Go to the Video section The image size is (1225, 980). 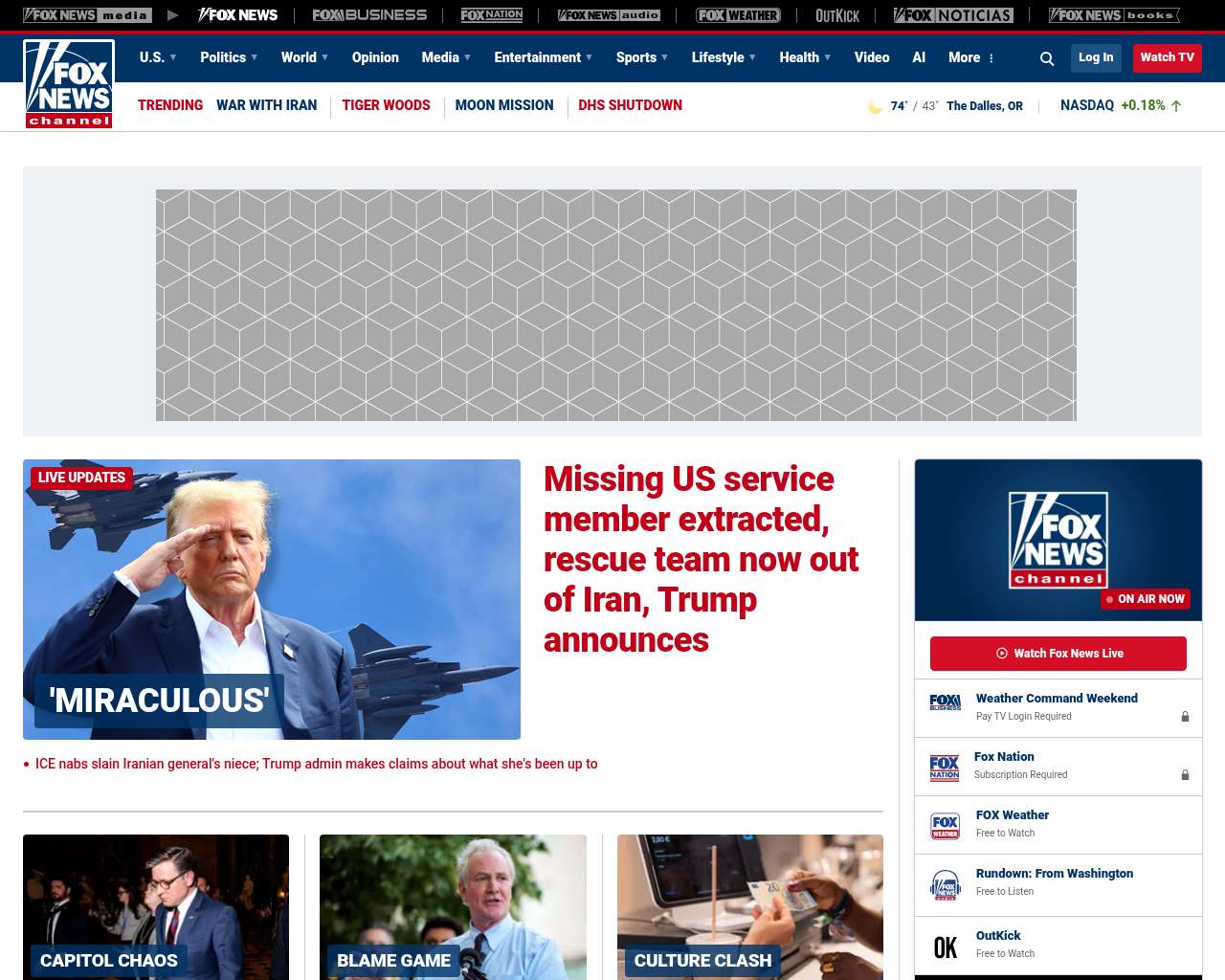pyautogui.click(x=872, y=57)
